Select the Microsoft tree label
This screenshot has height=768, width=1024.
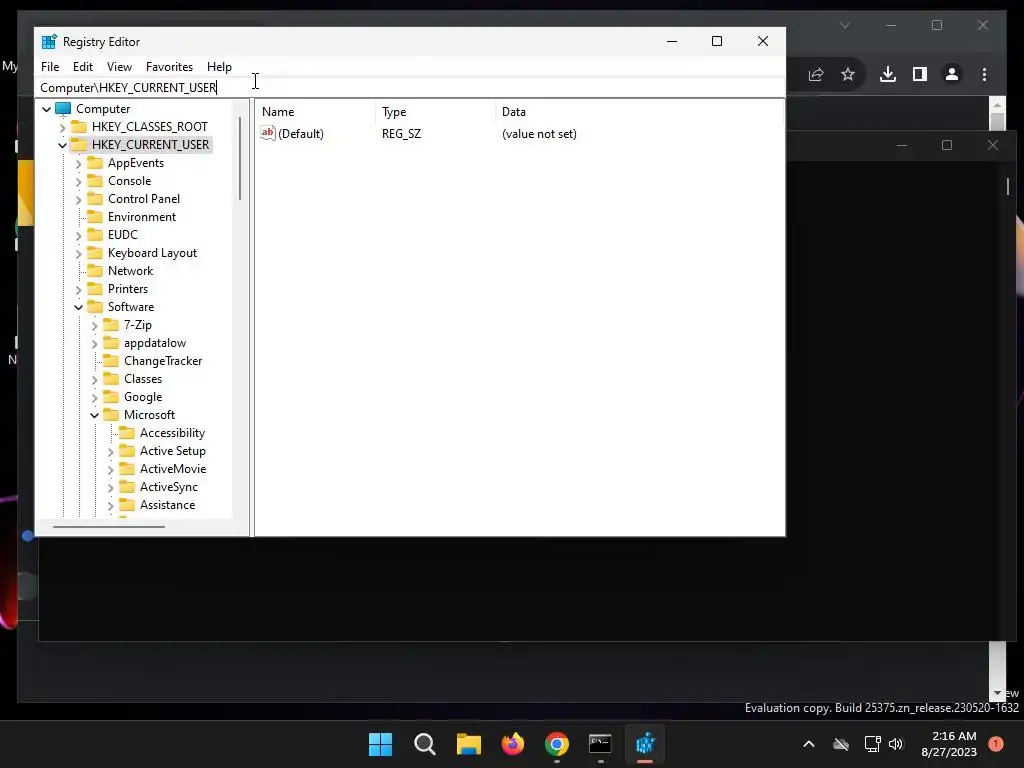pos(150,415)
